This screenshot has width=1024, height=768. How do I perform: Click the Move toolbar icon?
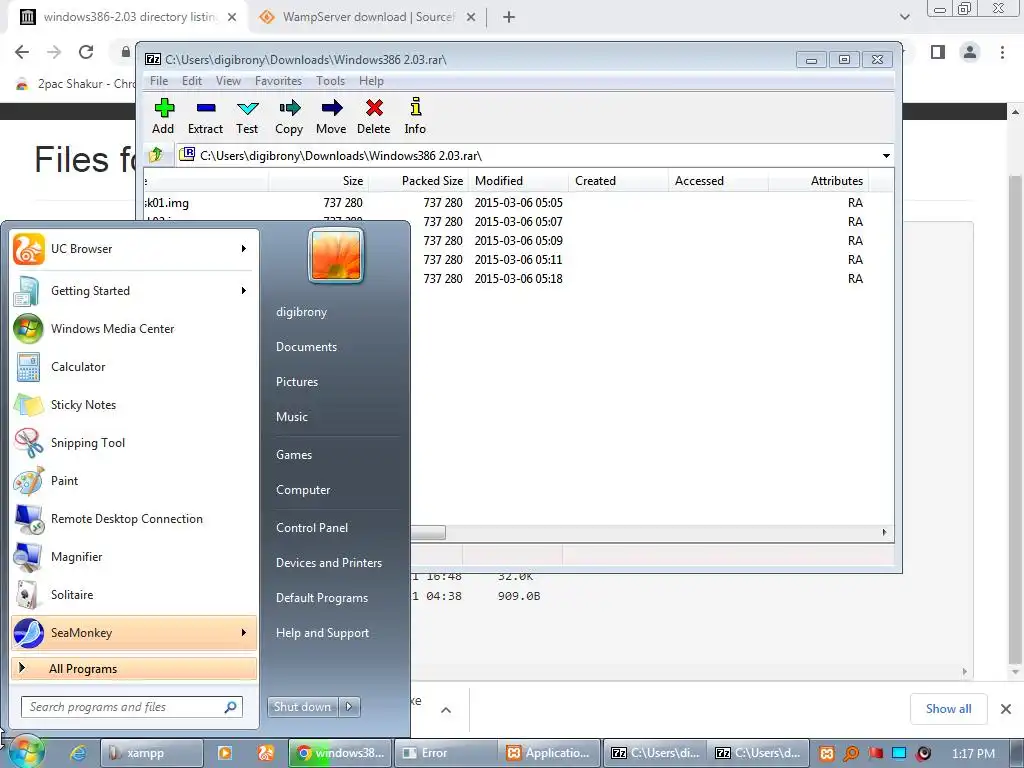click(x=332, y=108)
